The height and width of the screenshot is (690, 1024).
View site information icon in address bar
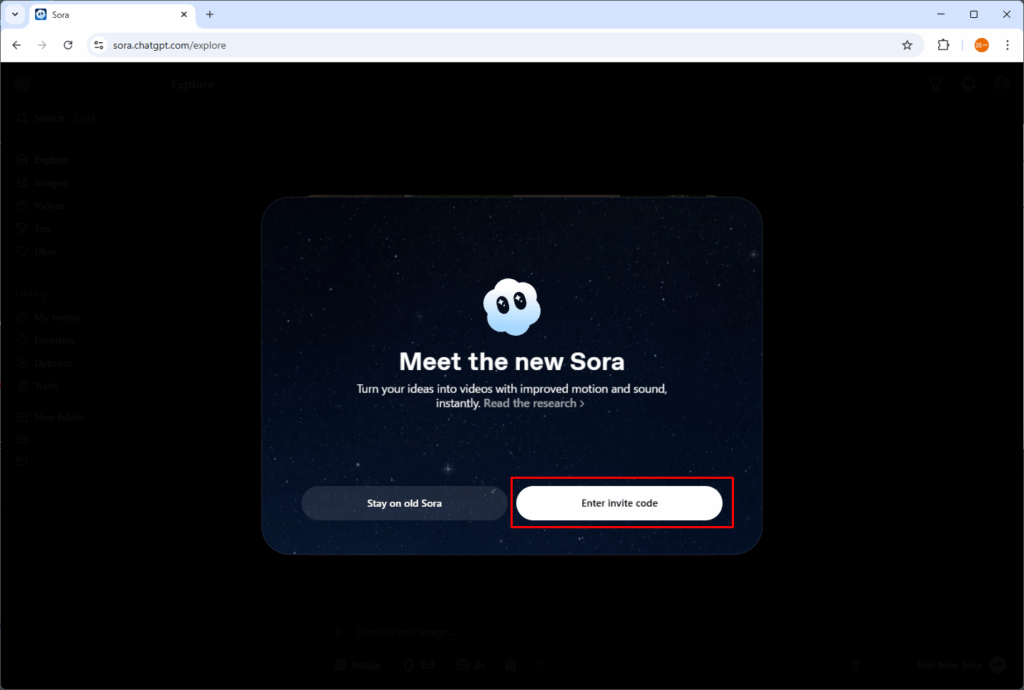(98, 45)
